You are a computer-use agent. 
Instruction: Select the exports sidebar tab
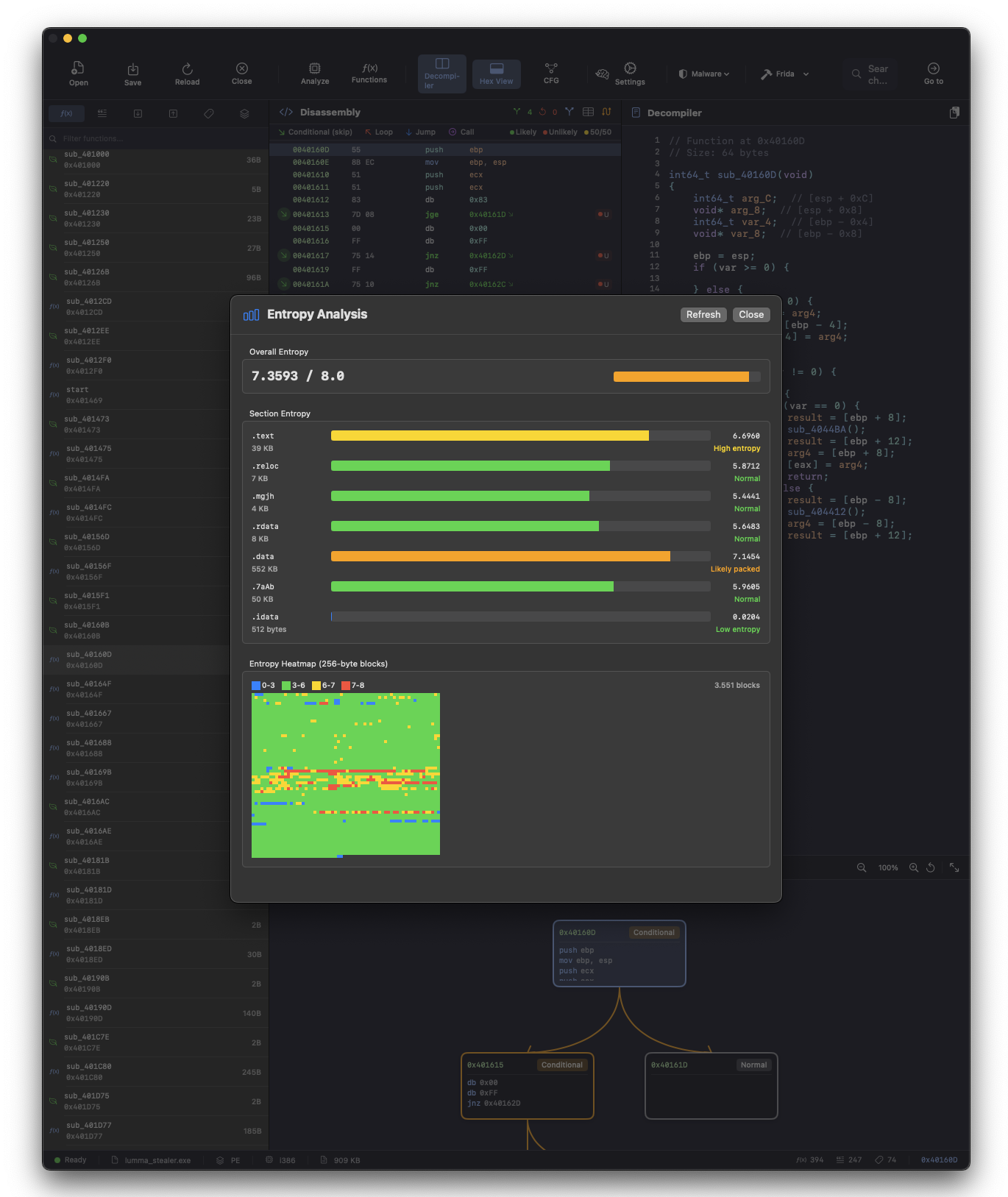pyautogui.click(x=173, y=113)
